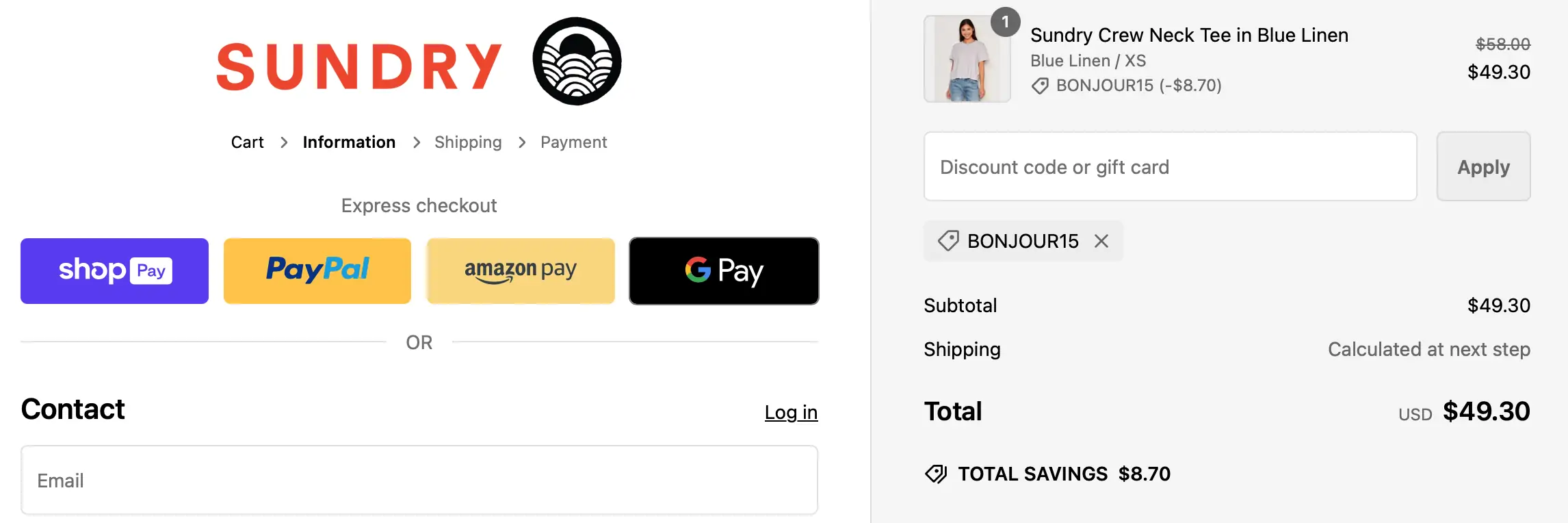Image resolution: width=1568 pixels, height=523 pixels.
Task: Choose PayPal express checkout
Action: [317, 271]
